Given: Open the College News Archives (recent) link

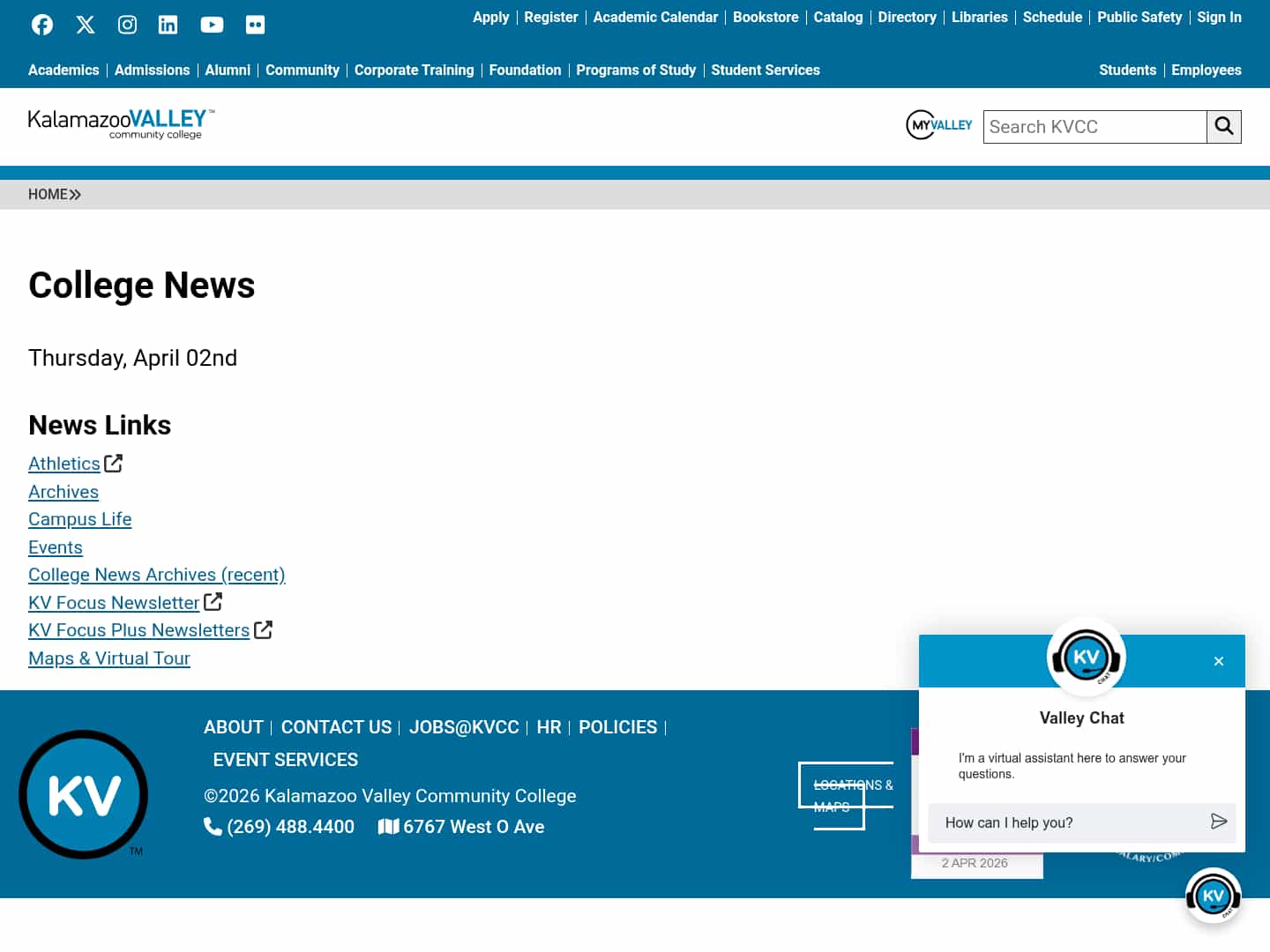Looking at the screenshot, I should pos(156,574).
